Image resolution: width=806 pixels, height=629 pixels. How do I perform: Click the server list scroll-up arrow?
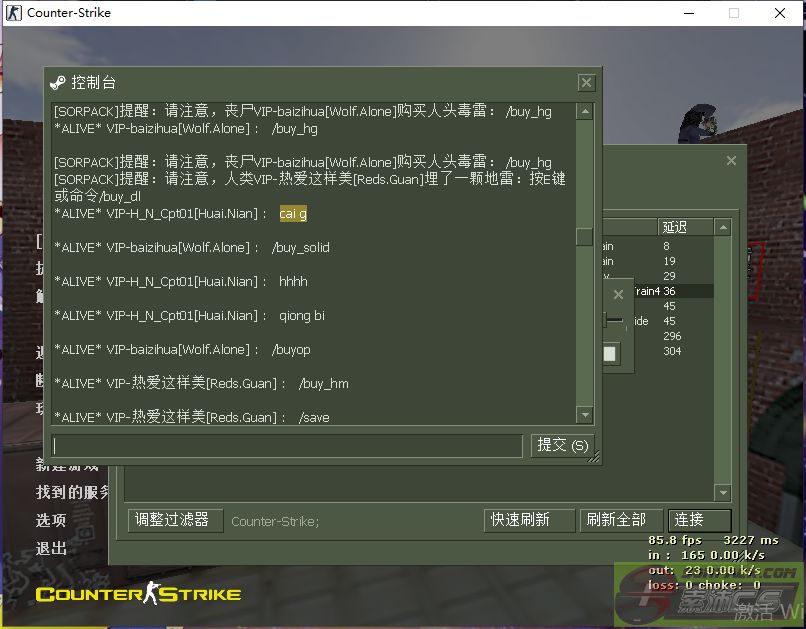[723, 227]
